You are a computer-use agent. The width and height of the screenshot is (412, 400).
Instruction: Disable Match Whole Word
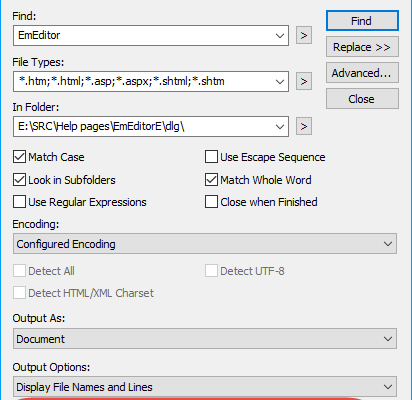pos(211,180)
